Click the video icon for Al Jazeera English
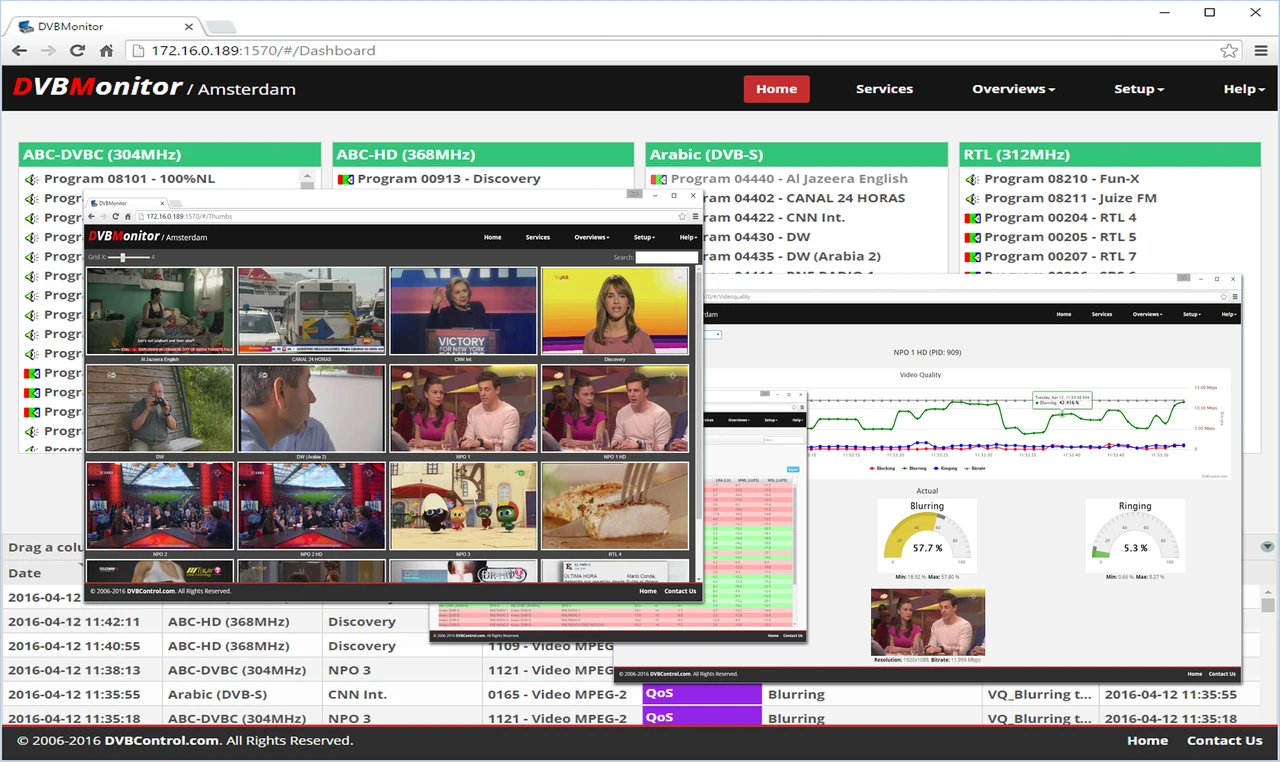 [x=659, y=180]
